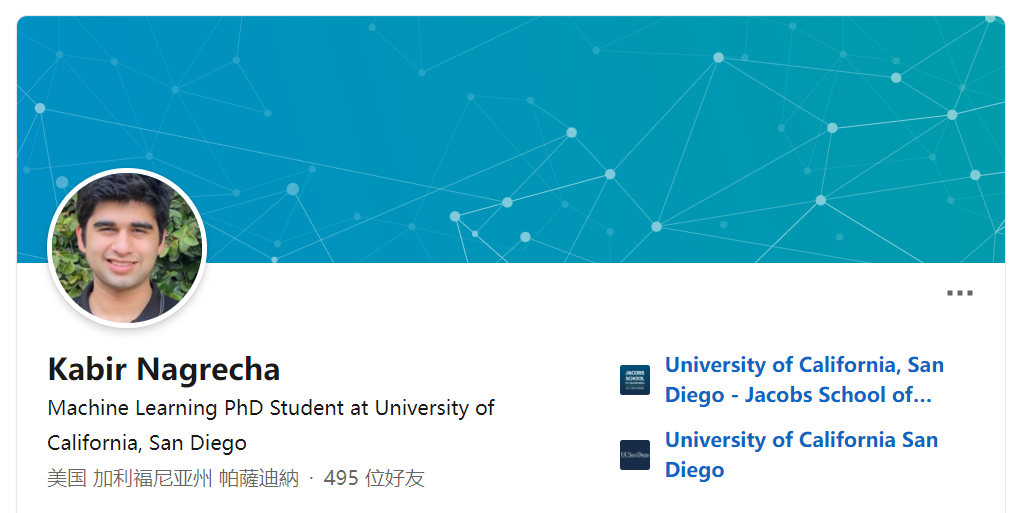This screenshot has width=1012, height=513.
Task: Click the dot separator before 495 位好友
Action: pos(311,479)
